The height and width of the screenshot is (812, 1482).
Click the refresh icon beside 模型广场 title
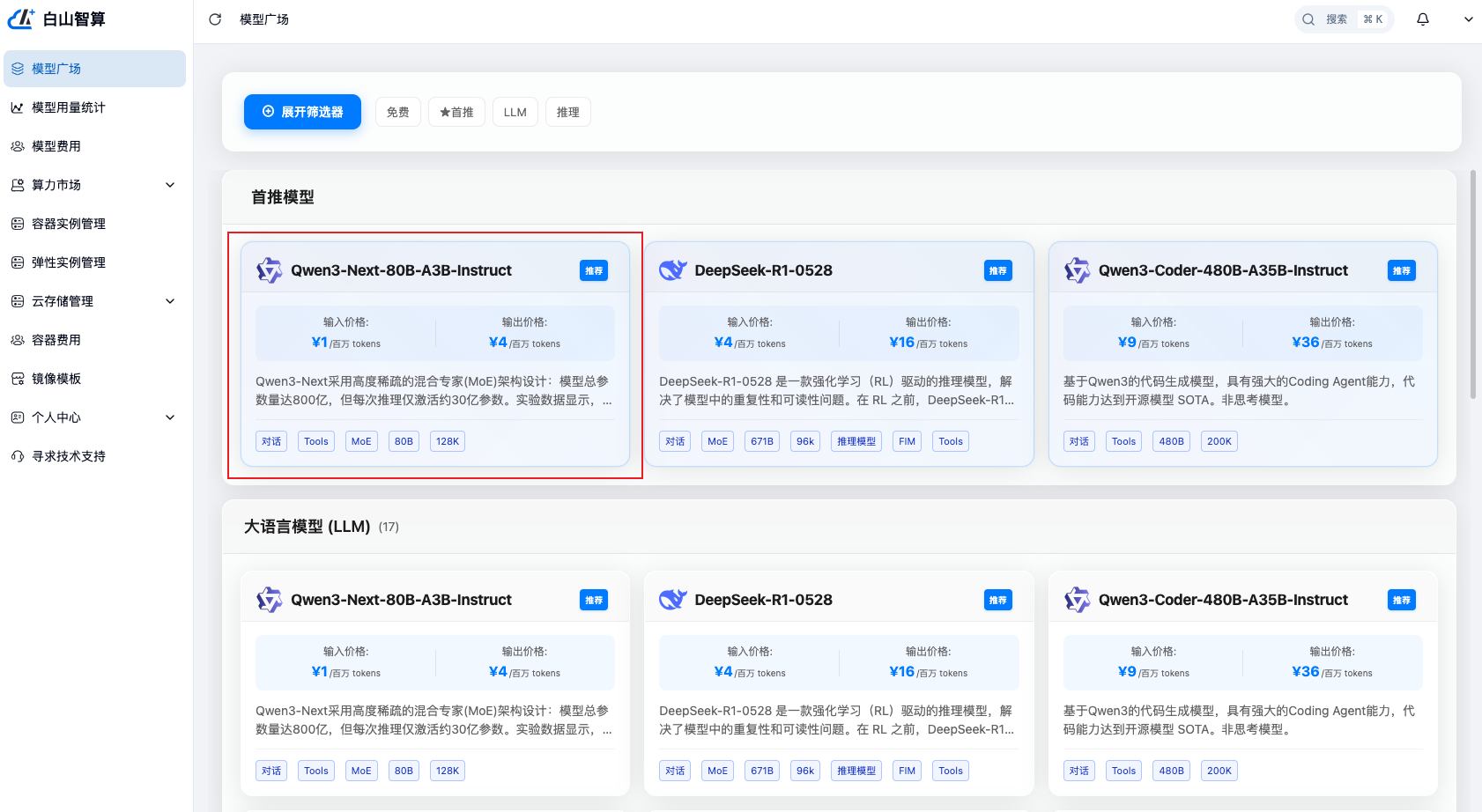click(x=215, y=19)
